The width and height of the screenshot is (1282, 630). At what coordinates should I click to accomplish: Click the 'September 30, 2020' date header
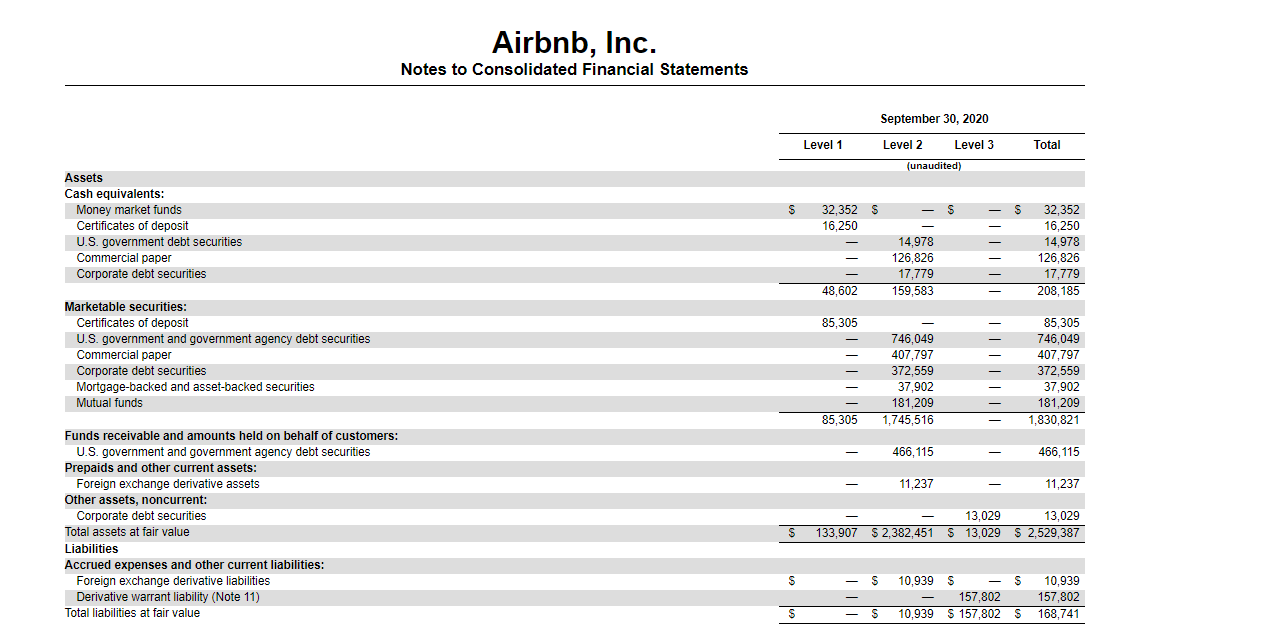pyautogui.click(x=934, y=119)
